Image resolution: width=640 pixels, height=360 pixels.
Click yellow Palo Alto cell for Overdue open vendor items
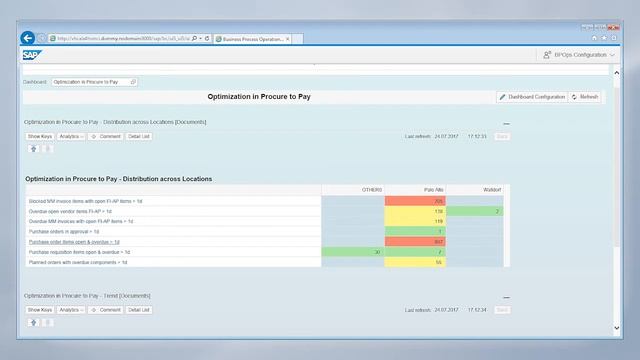pyautogui.click(x=415, y=211)
